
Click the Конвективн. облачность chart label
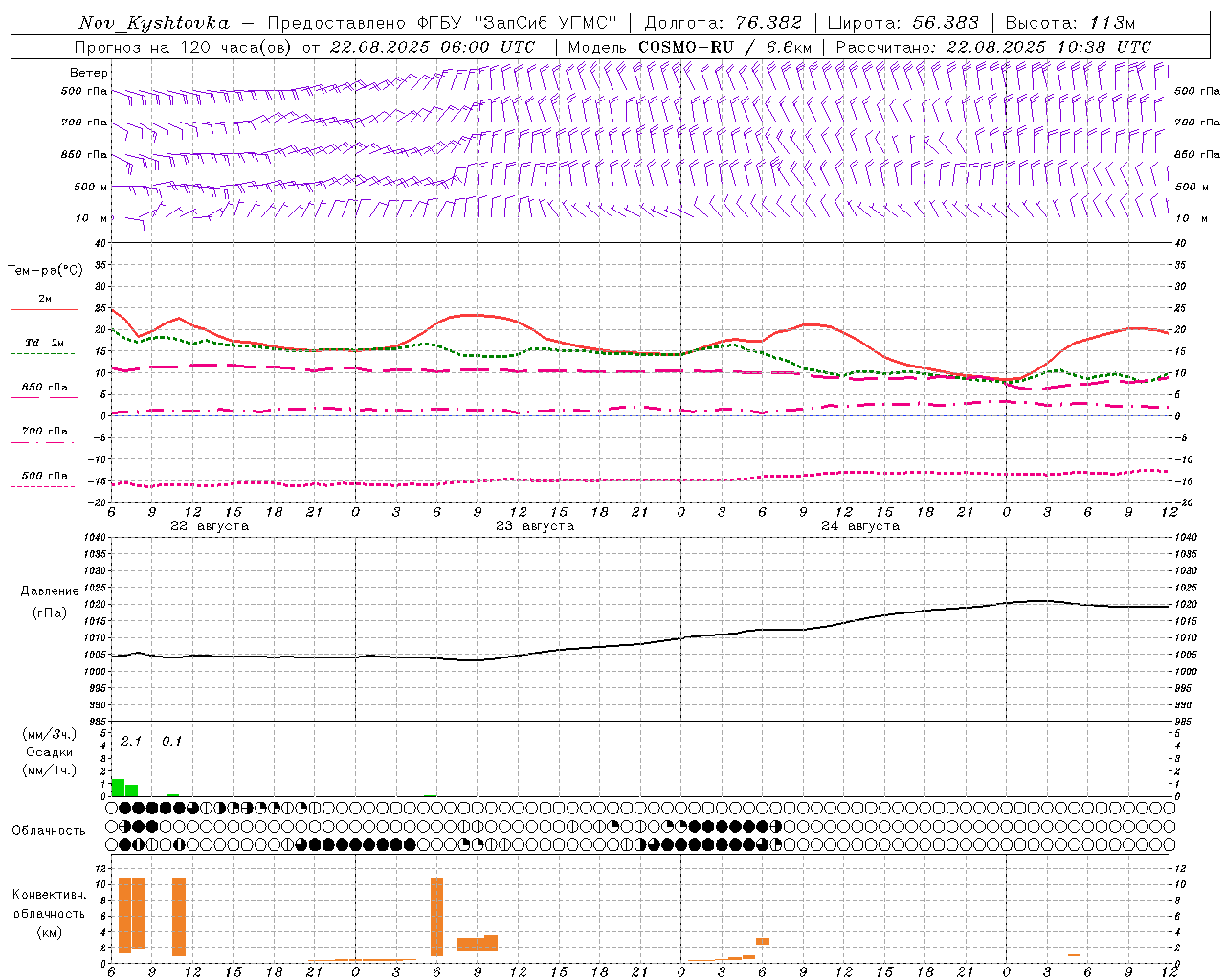(x=49, y=913)
